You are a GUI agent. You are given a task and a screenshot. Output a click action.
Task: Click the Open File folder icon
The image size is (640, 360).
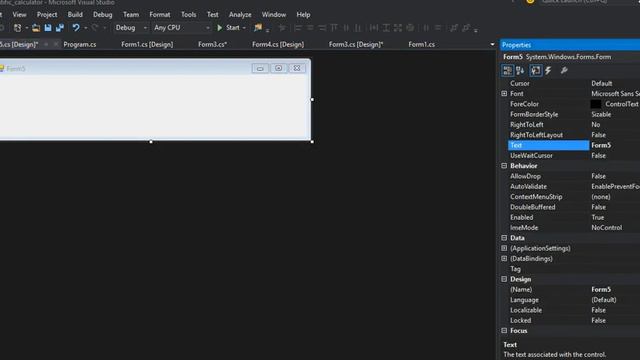click(36, 28)
